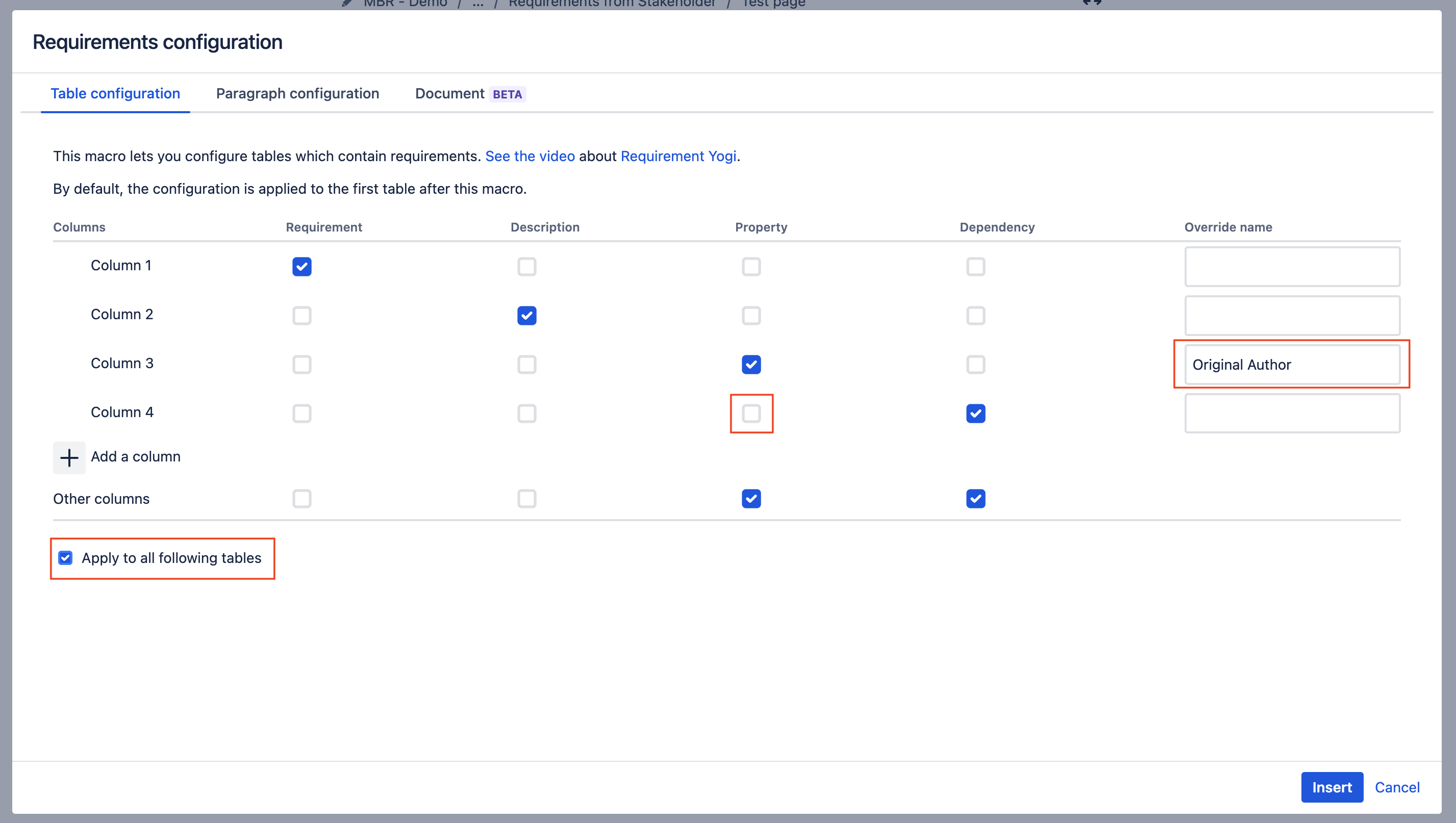Focus Column 1 override name field

pos(1292,266)
